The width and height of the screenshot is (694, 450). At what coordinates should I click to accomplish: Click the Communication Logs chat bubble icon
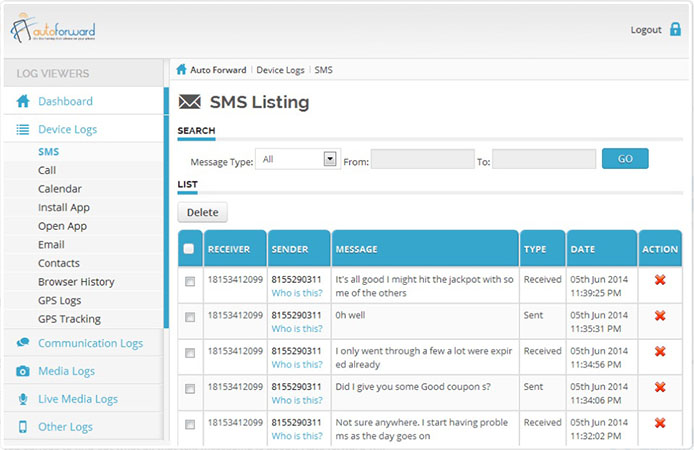point(22,343)
